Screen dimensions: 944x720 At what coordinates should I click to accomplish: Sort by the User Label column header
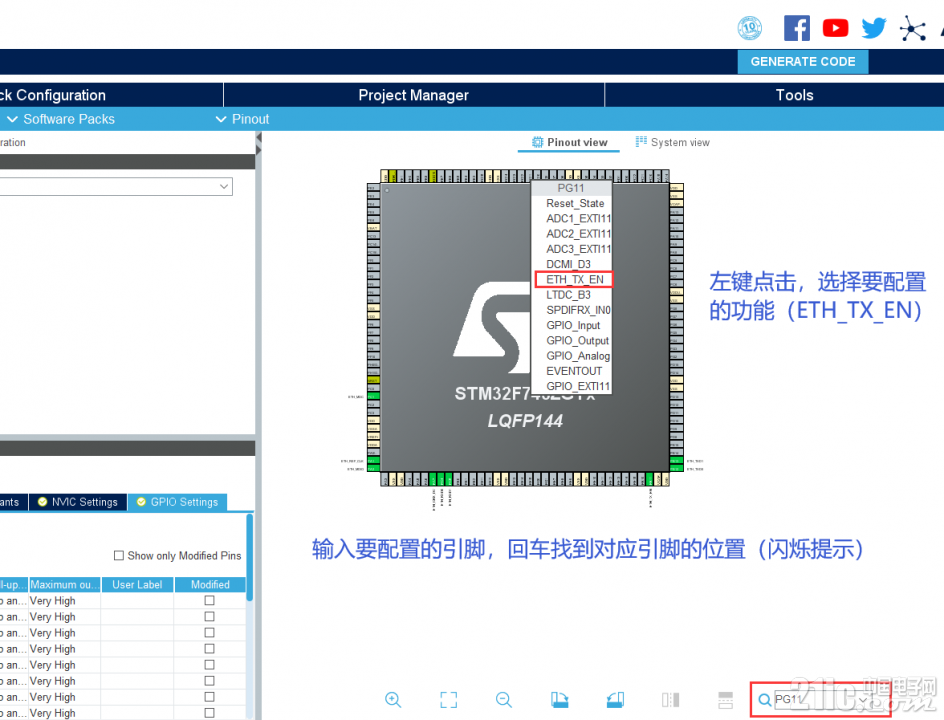point(137,585)
